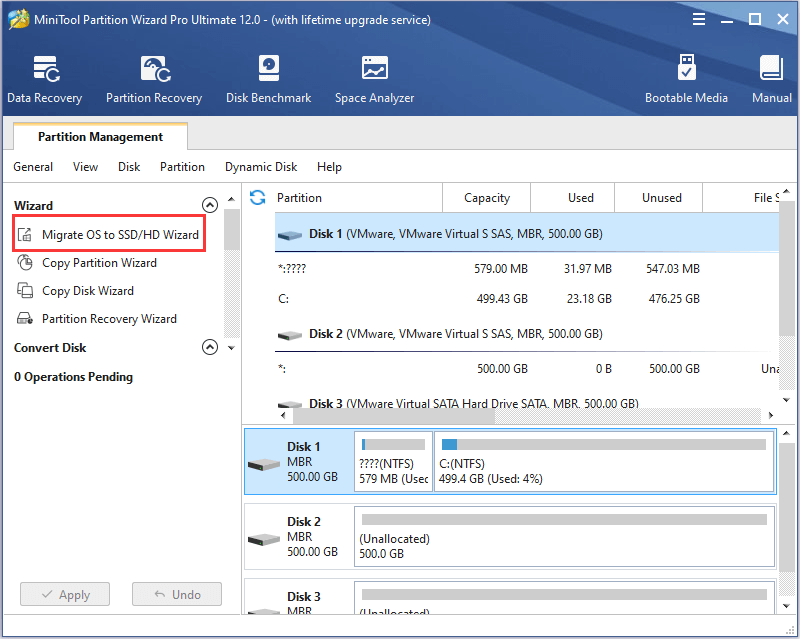
Task: Select Disk 2 Unallocated 500.0 GB block
Action: pos(564,536)
